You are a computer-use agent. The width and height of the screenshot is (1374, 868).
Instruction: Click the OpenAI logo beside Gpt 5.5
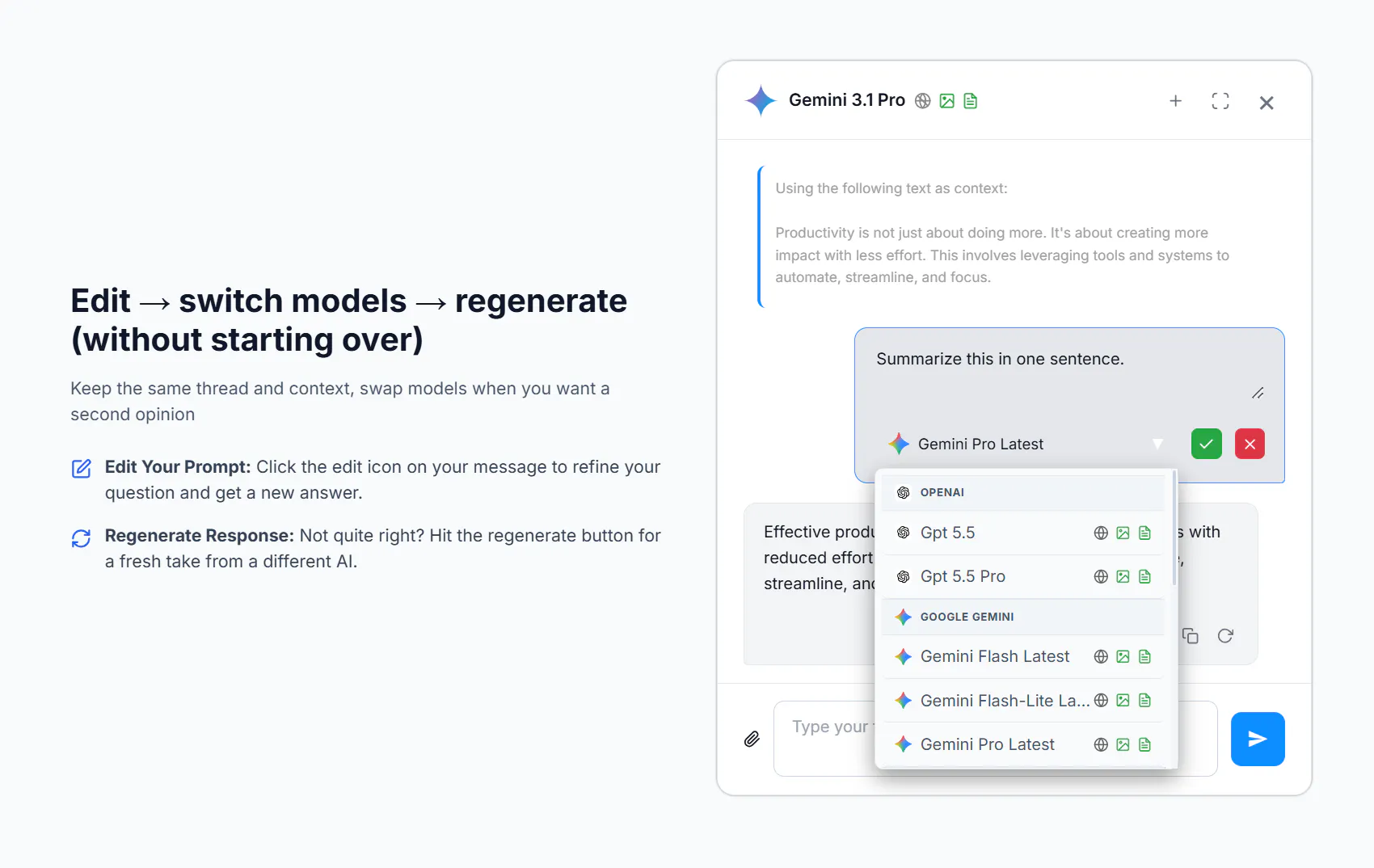coord(904,533)
